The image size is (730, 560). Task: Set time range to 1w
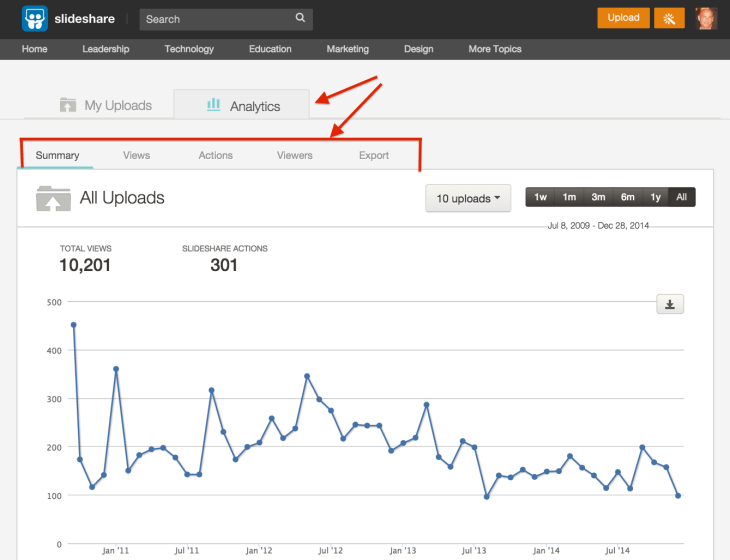tap(540, 197)
